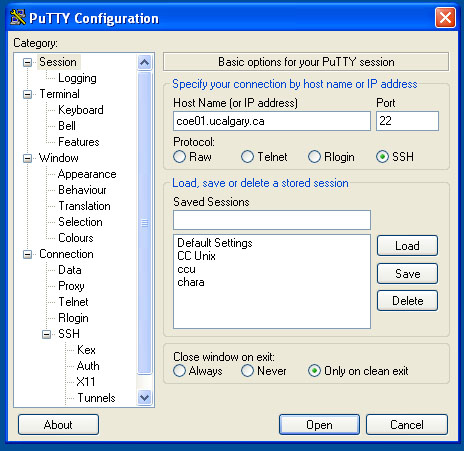
Task: Go to the Colours category
Action: (x=76, y=238)
